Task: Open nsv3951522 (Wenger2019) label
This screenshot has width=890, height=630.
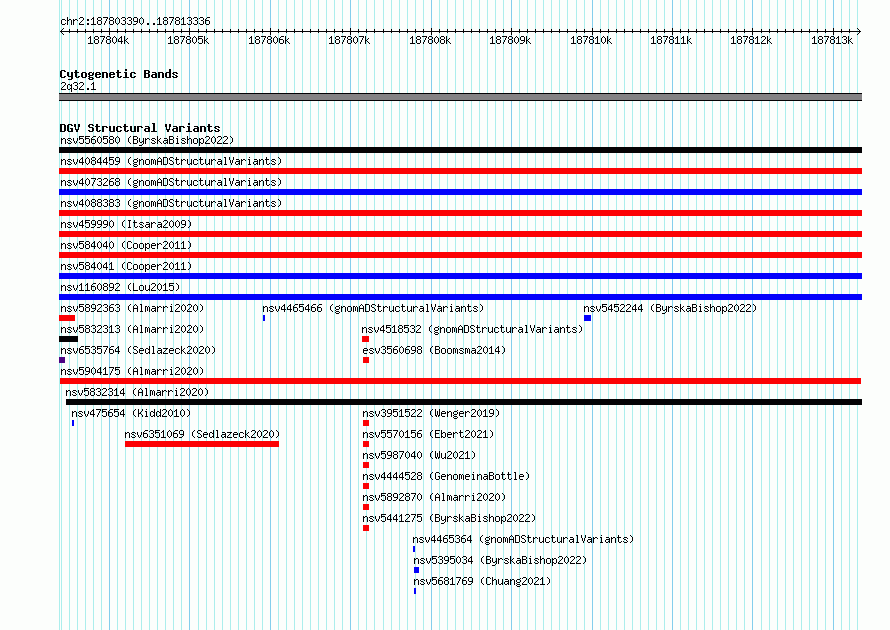Action: 431,413
